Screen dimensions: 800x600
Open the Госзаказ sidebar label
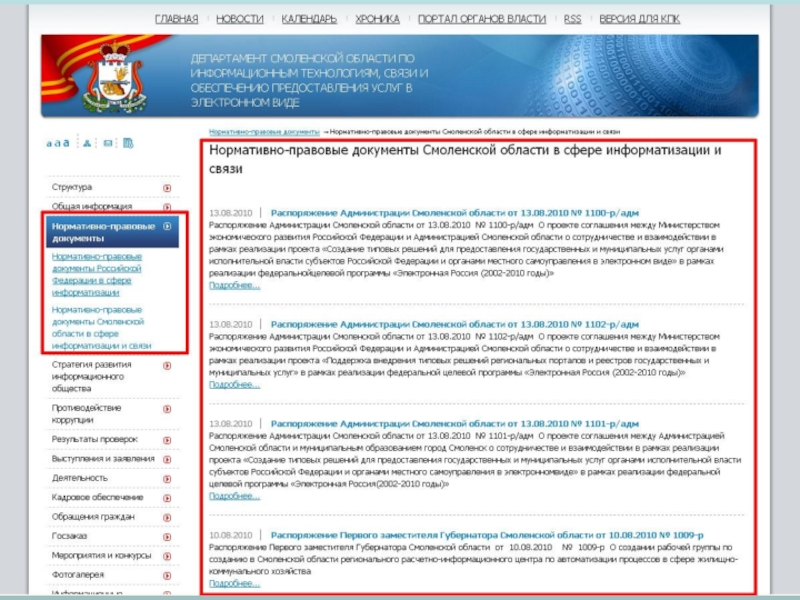[x=69, y=536]
